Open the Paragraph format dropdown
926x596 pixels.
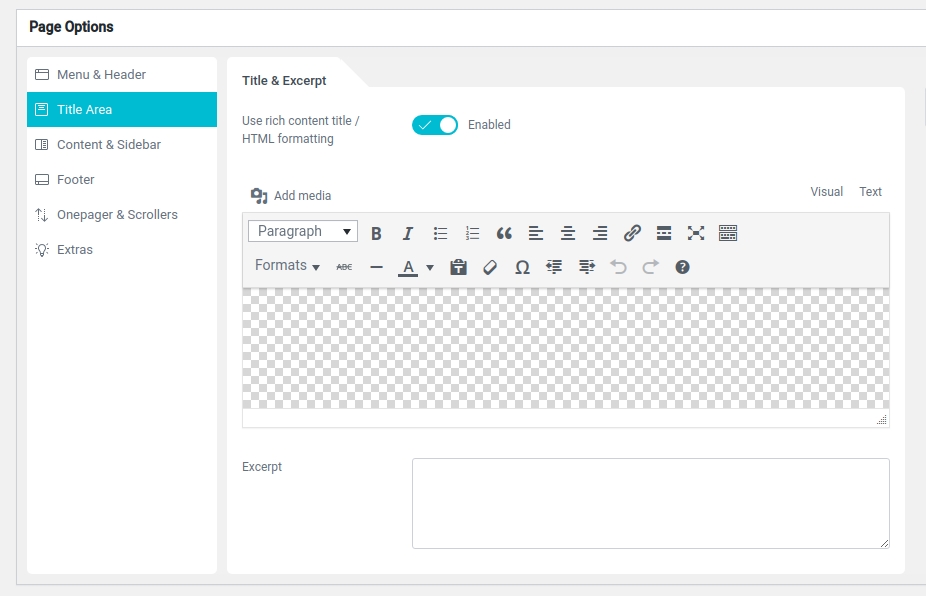(x=302, y=231)
